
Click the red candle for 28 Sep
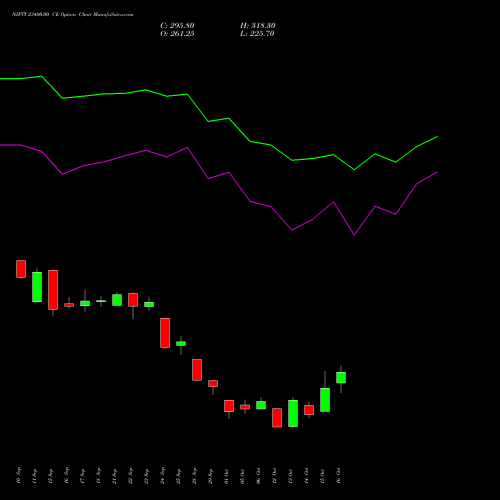coord(197,370)
